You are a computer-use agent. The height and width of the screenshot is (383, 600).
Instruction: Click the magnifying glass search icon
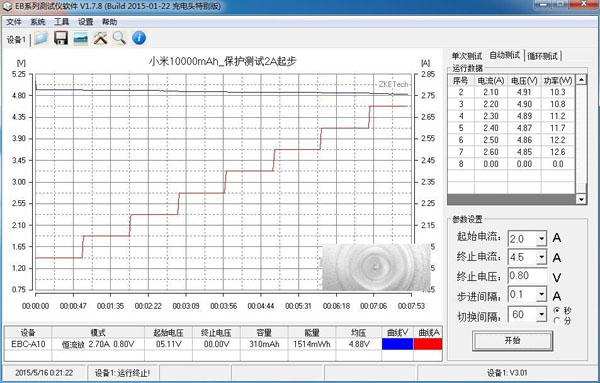[119, 38]
